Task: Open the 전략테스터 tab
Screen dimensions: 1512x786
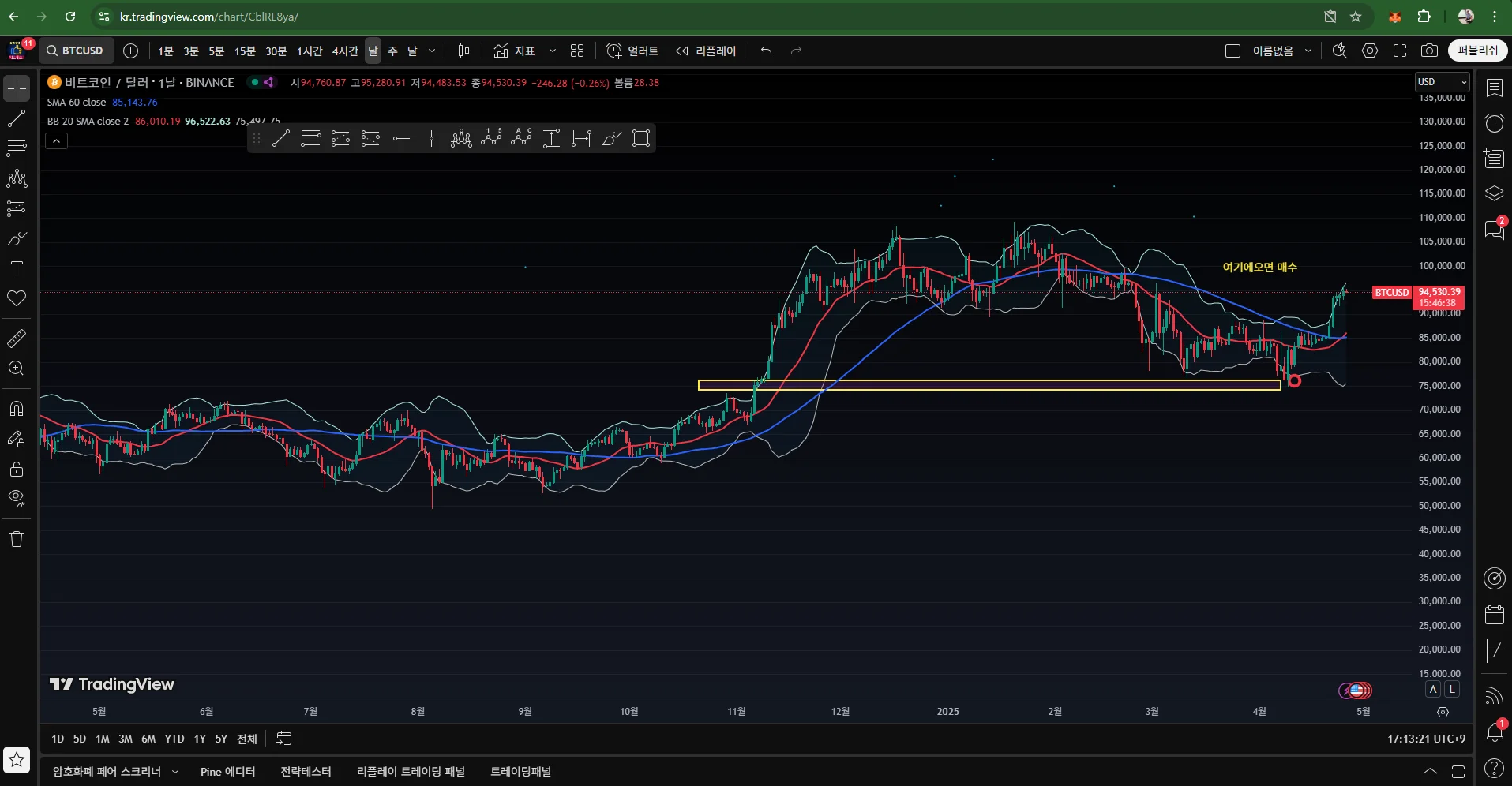Action: point(306,771)
